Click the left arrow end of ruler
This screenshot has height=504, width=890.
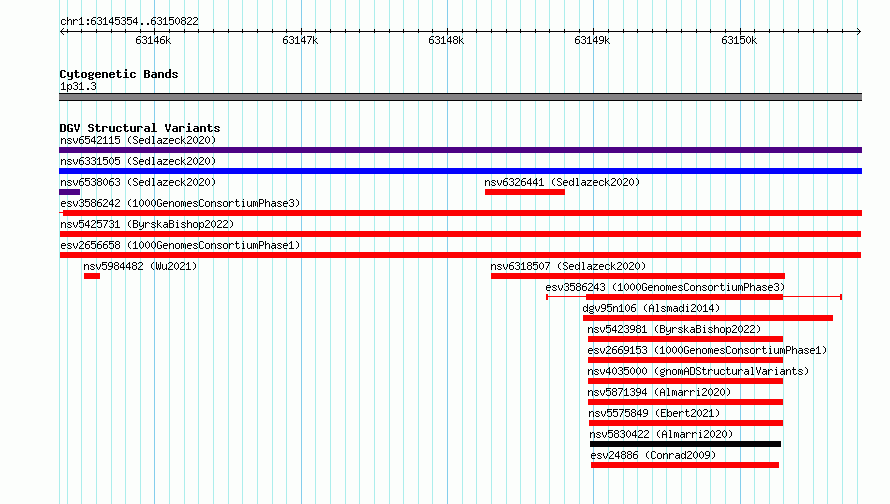pyautogui.click(x=62, y=31)
